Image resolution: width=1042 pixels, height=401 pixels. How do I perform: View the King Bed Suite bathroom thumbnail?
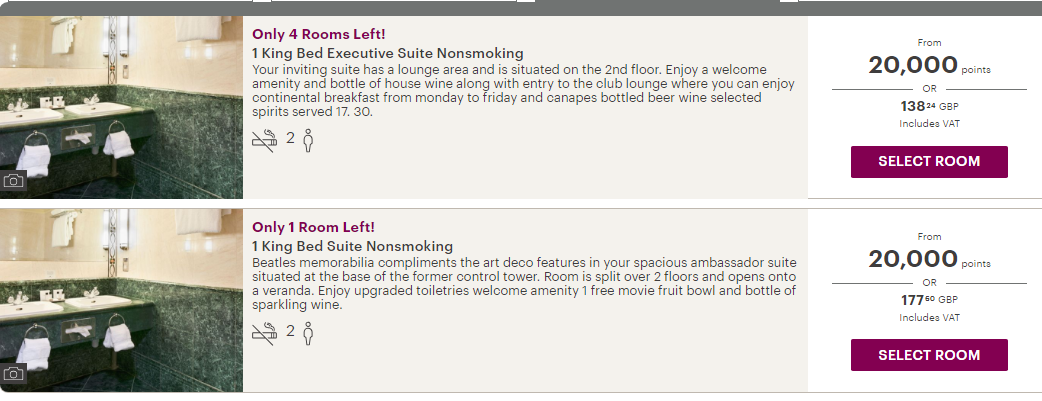[x=121, y=300]
